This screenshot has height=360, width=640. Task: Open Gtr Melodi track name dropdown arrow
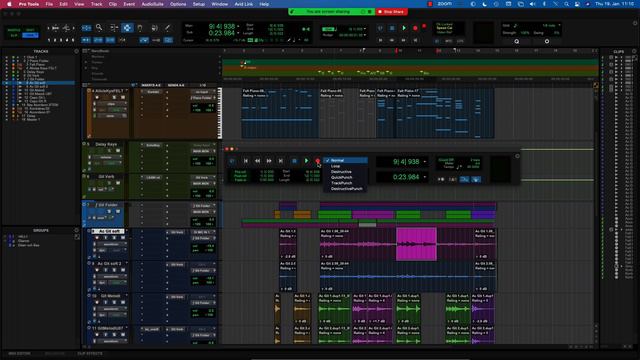point(127,296)
